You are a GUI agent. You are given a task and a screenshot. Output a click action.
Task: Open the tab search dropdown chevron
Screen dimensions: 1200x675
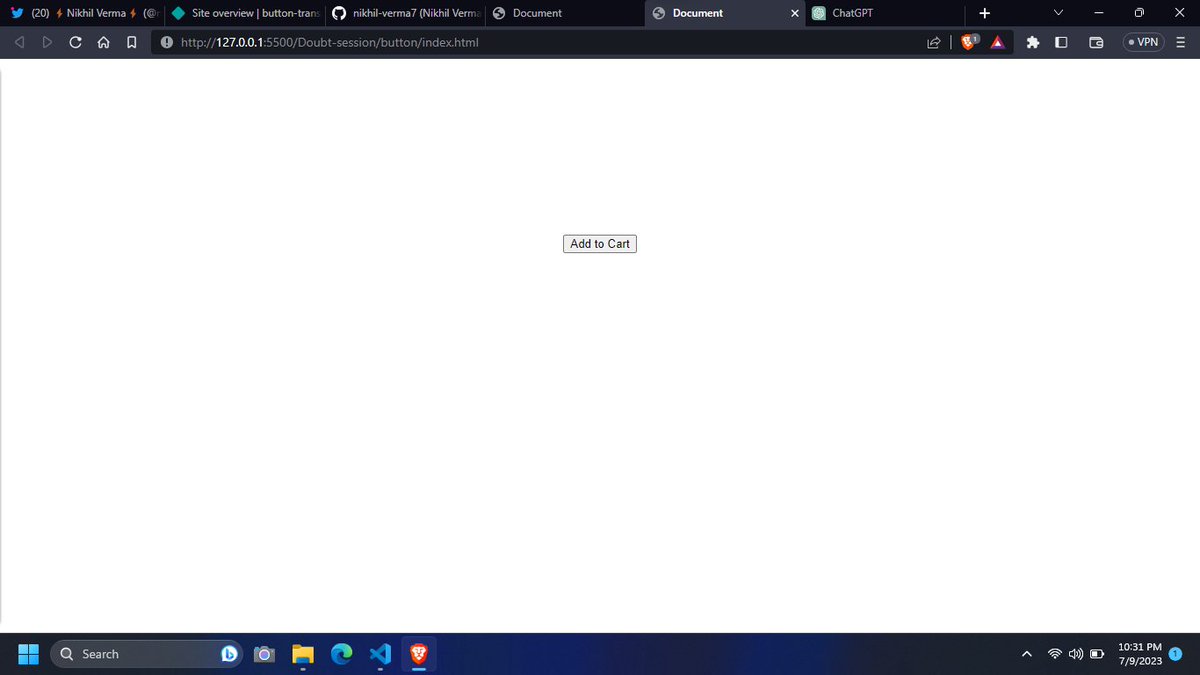point(1059,13)
